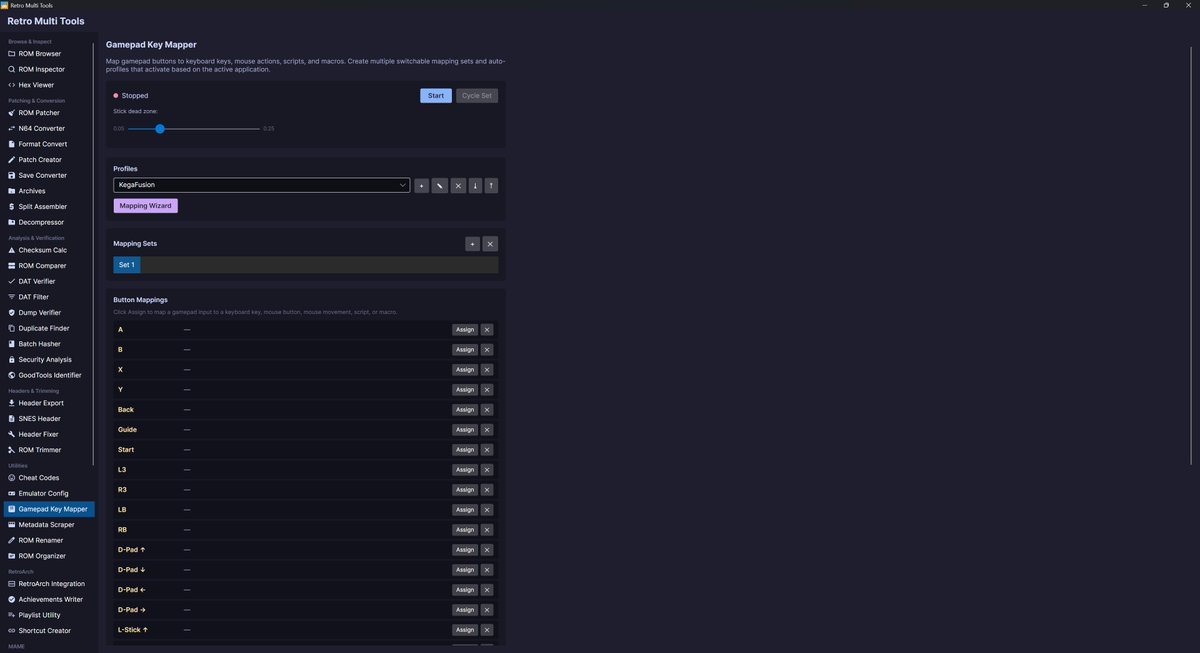Open Save Converter

[x=49, y=175]
